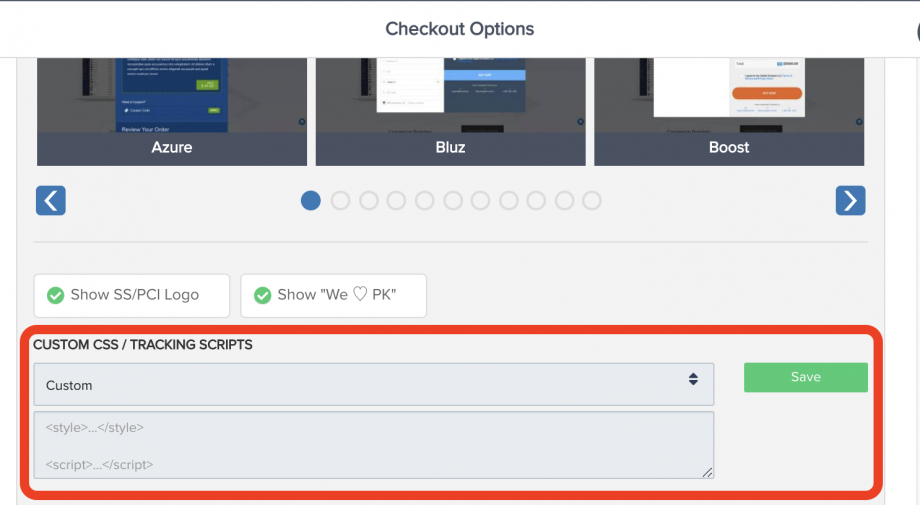Expand the Custom CSS/scripts dropdown

[x=373, y=384]
